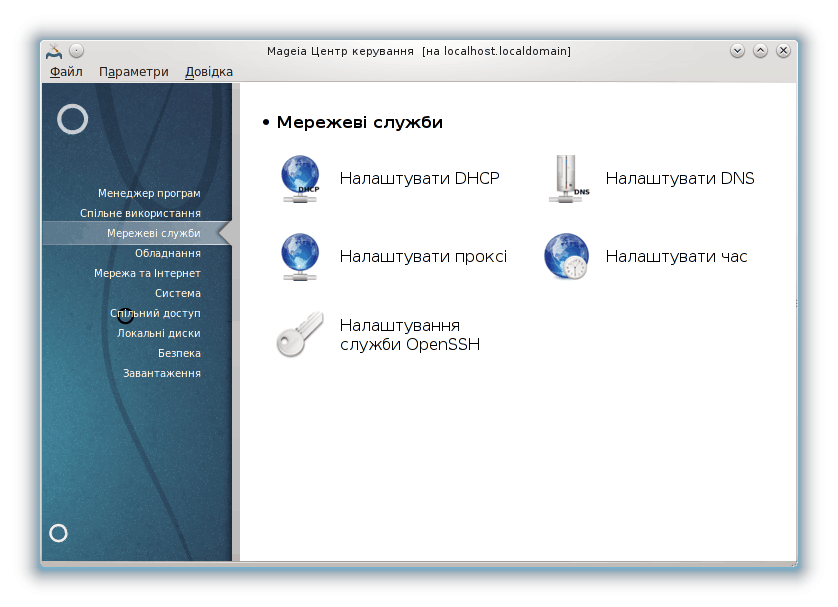838x607 pixels.
Task: Open the globe with clock time icon
Action: pos(567,256)
